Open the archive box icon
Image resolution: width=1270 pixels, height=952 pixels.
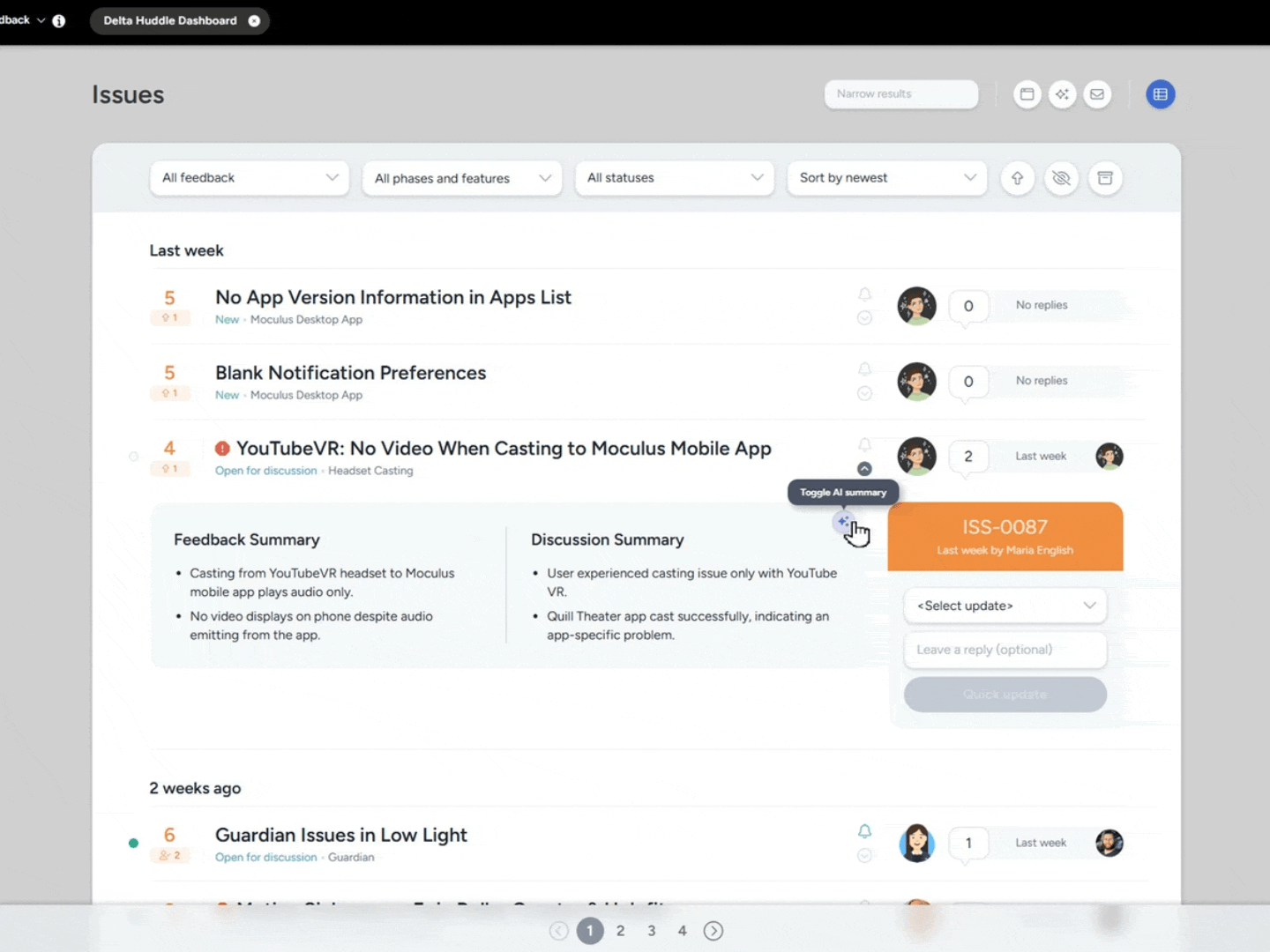point(1105,178)
